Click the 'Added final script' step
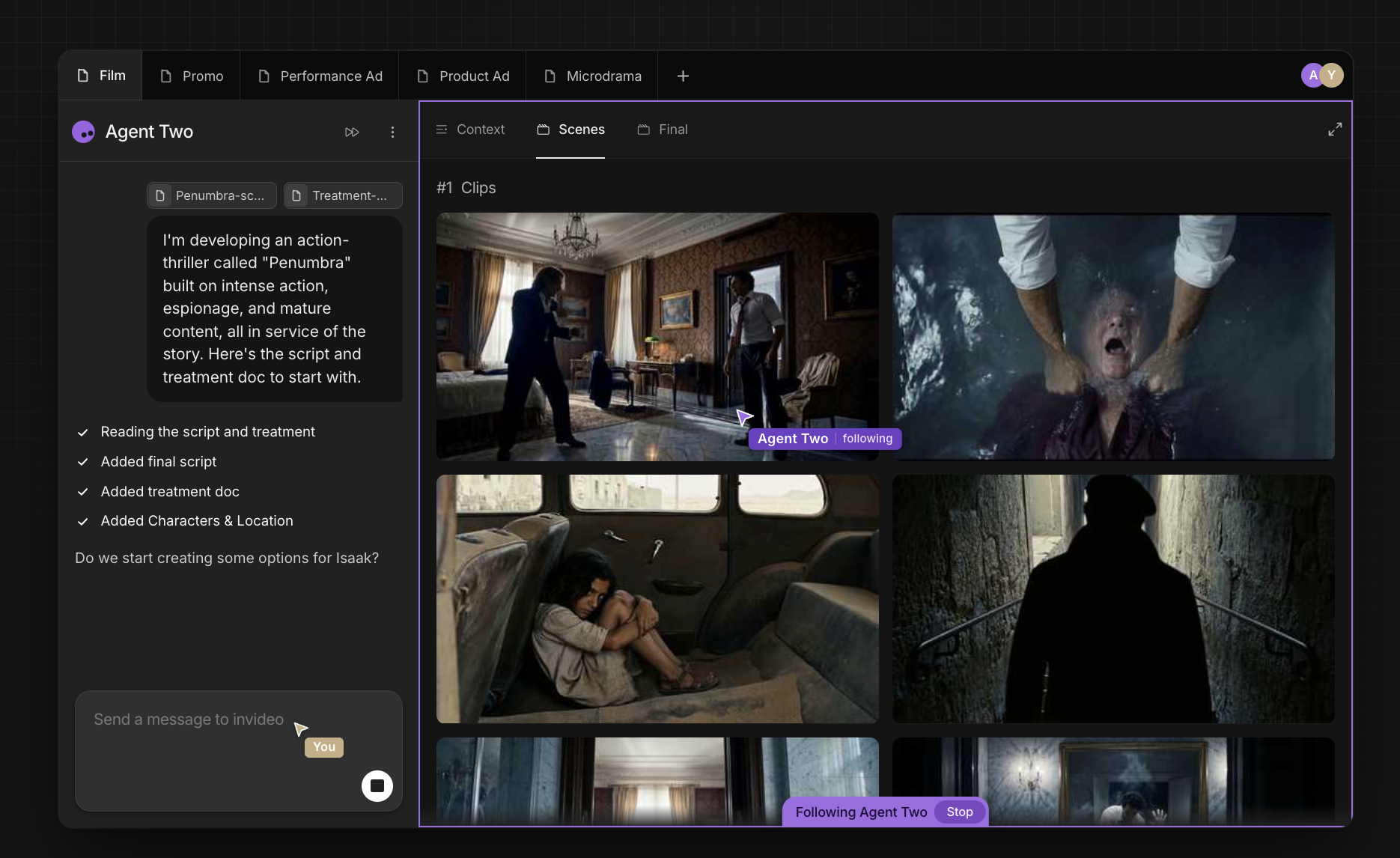This screenshot has height=858, width=1400. point(159,462)
